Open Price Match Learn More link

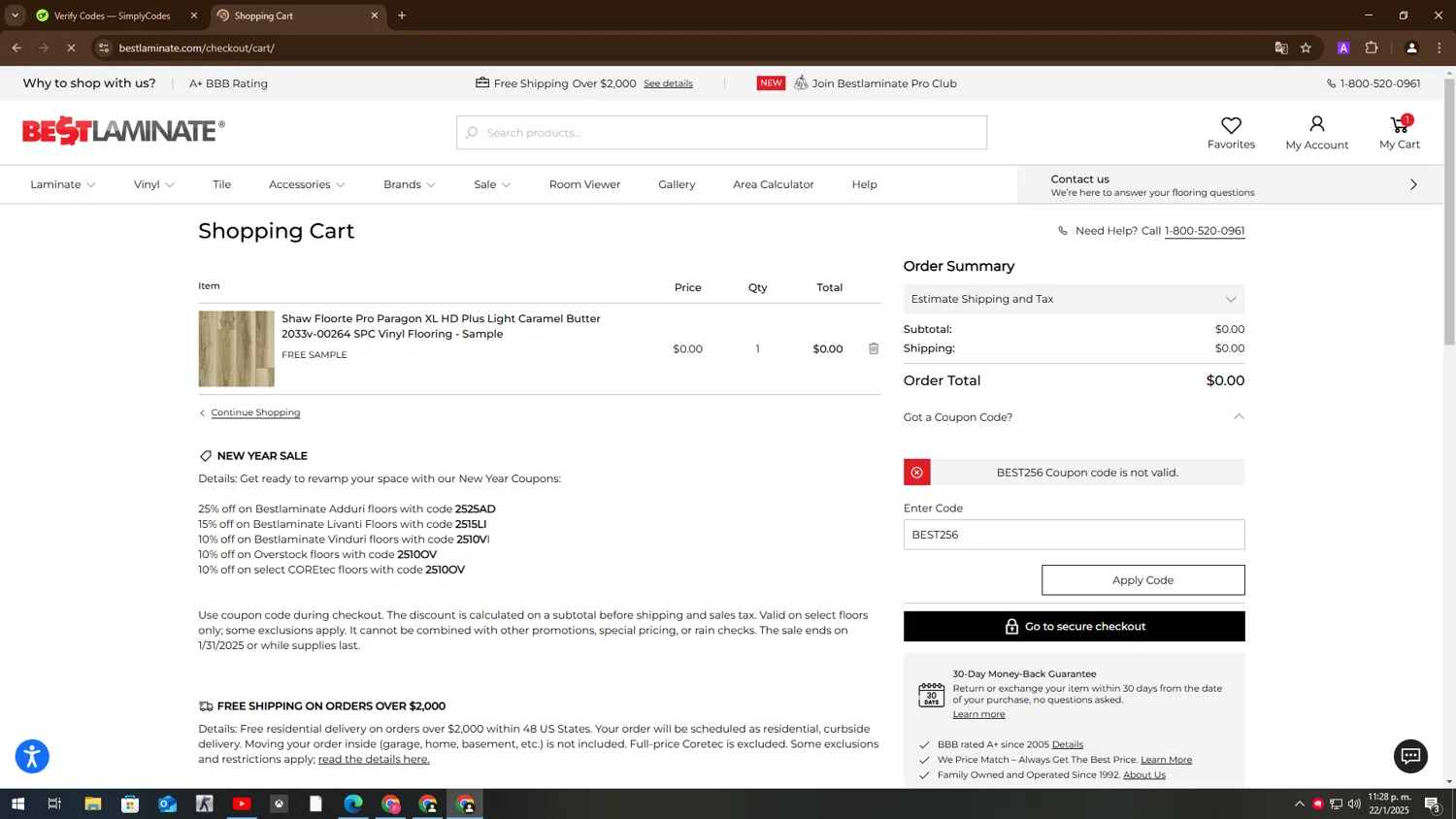pos(1166,760)
